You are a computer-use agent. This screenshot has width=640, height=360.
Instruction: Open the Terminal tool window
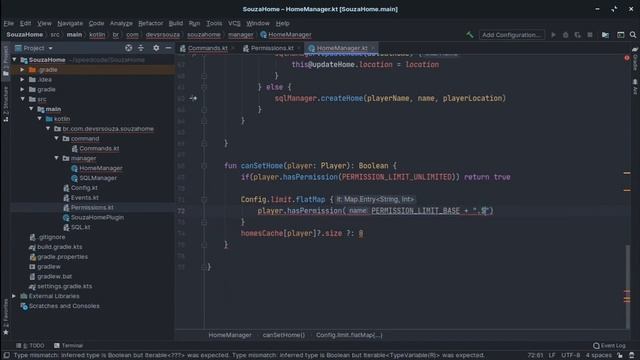pos(69,346)
